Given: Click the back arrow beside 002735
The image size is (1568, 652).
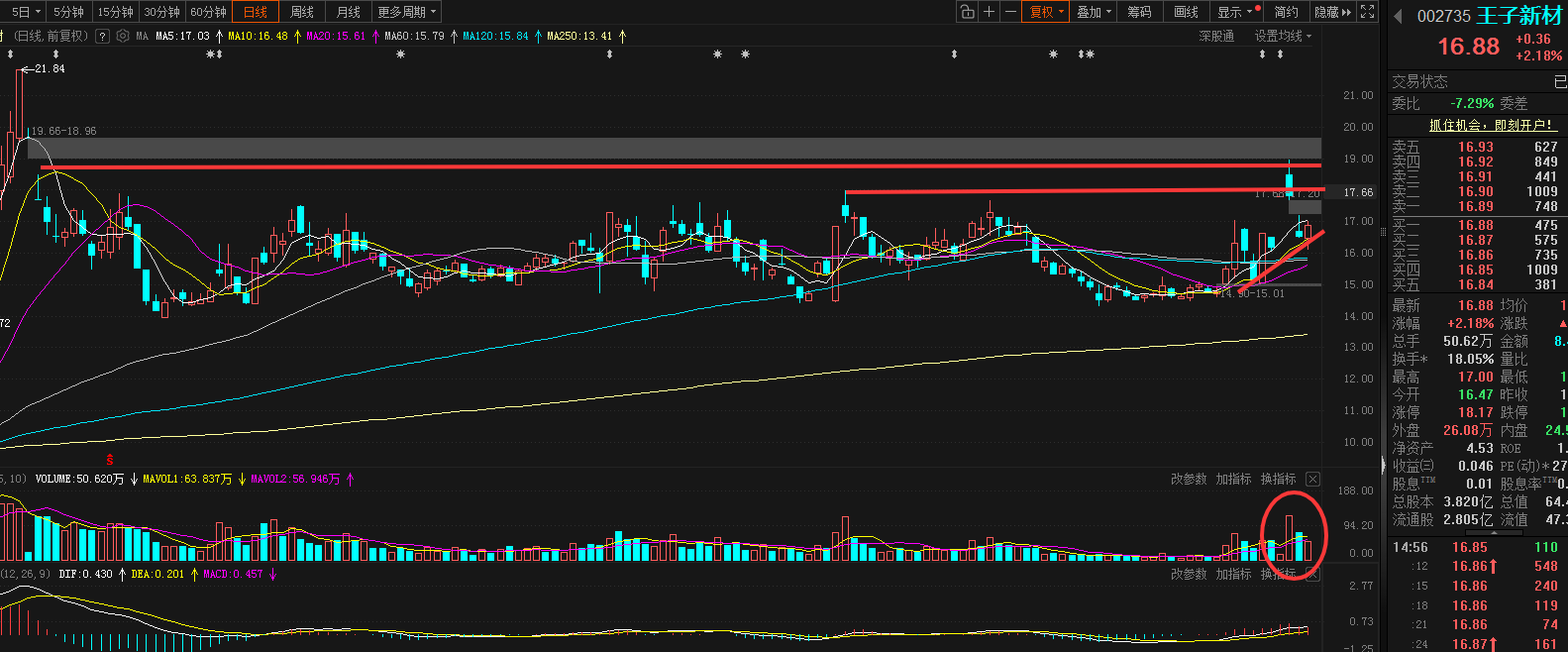Looking at the screenshot, I should point(1398,16).
